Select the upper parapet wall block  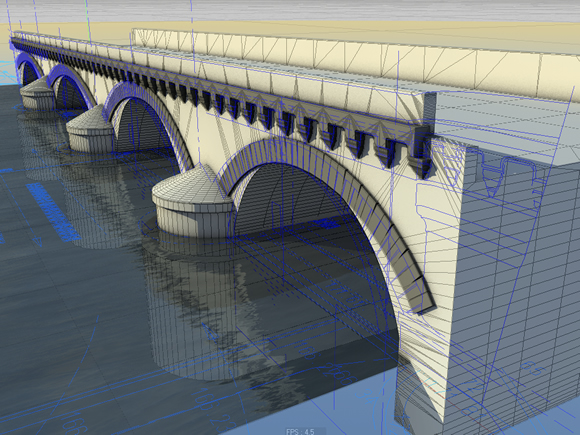(355, 59)
